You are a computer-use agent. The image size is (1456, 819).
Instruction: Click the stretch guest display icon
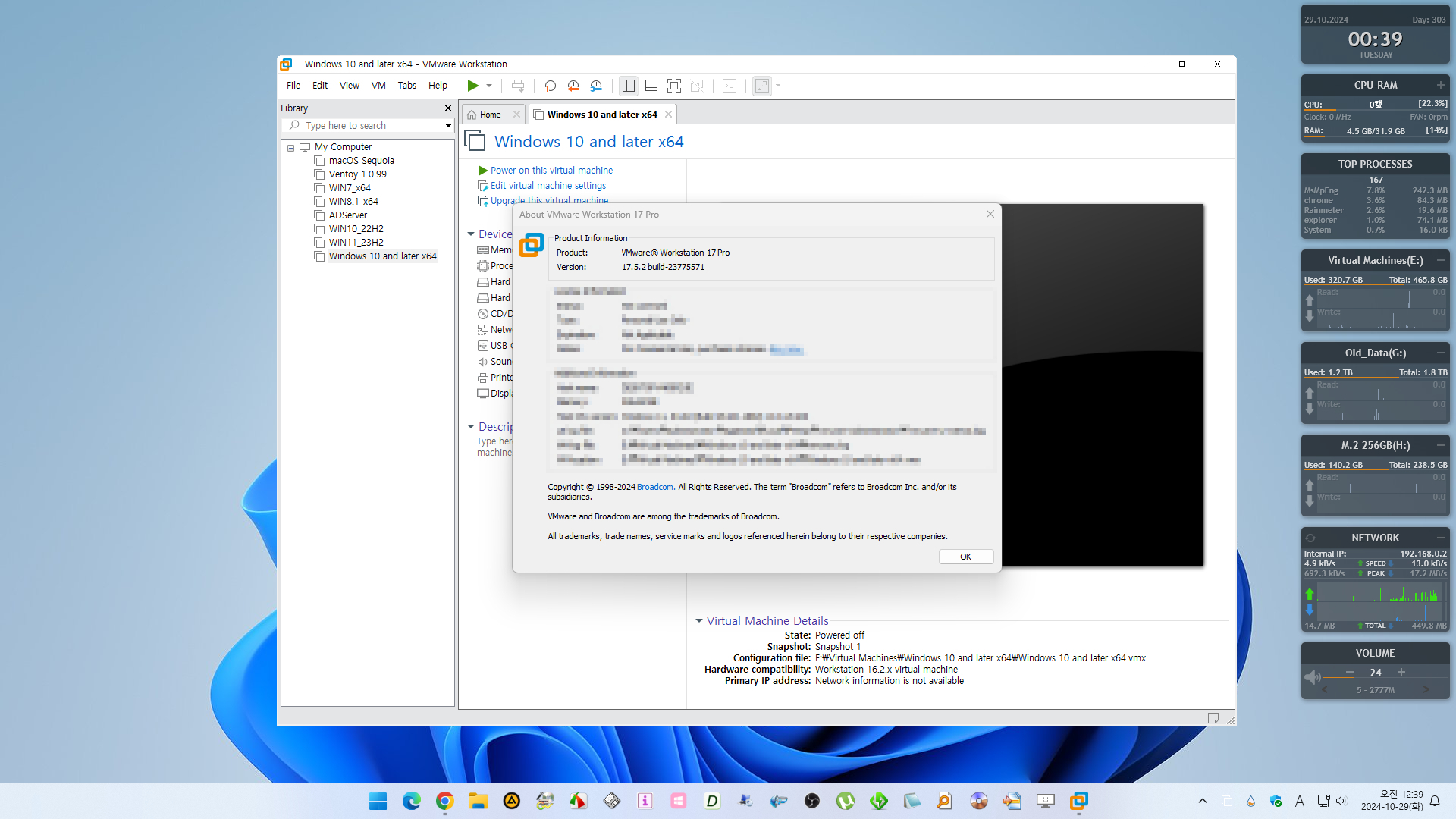point(762,86)
